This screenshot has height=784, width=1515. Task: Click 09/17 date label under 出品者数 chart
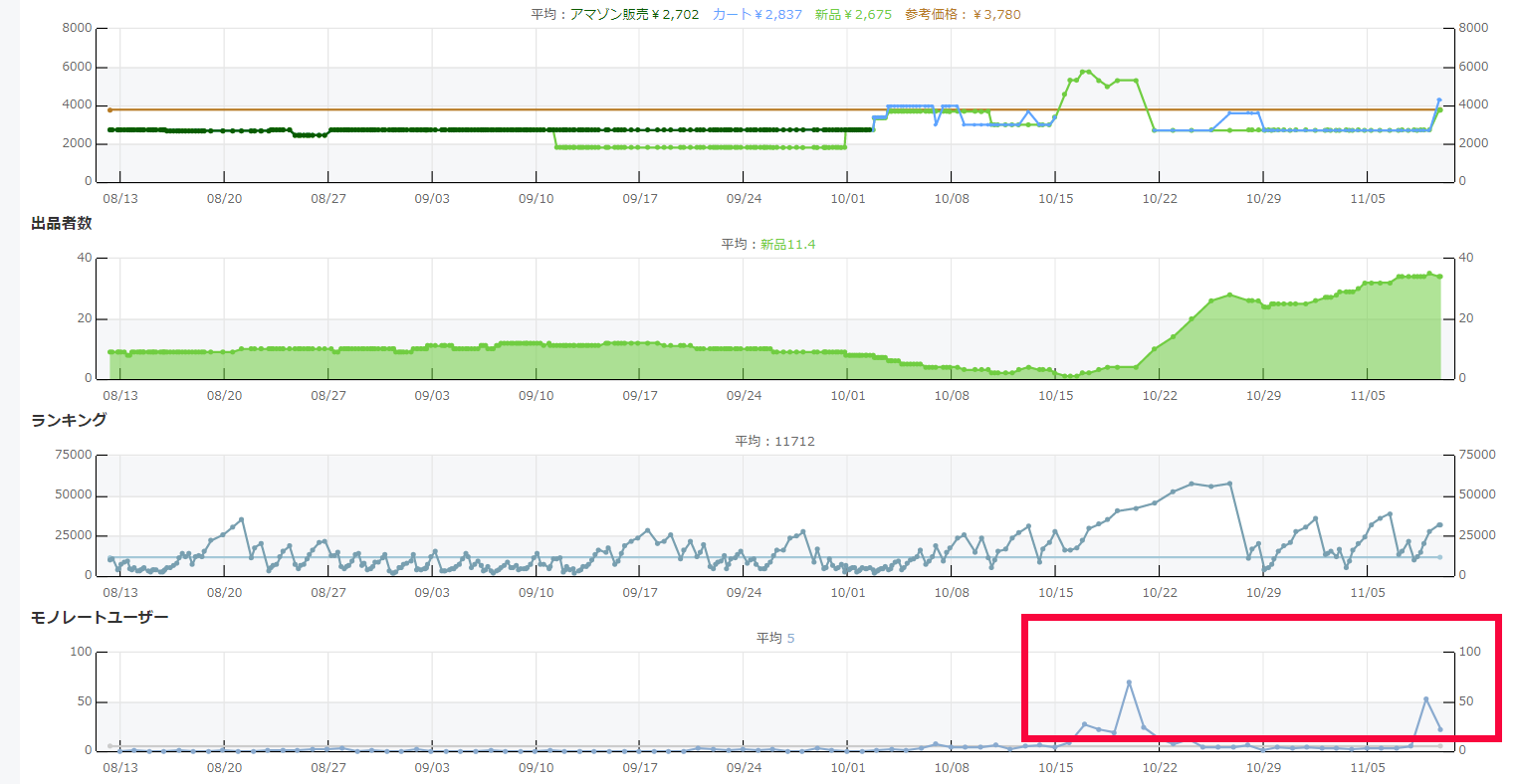click(x=640, y=396)
